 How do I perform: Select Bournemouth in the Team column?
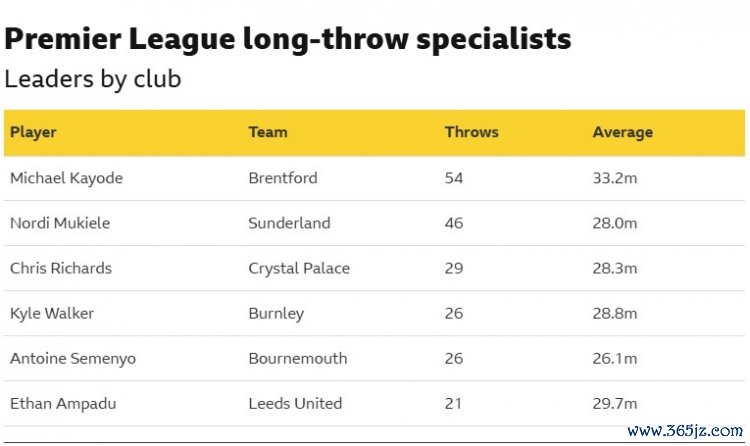[298, 358]
